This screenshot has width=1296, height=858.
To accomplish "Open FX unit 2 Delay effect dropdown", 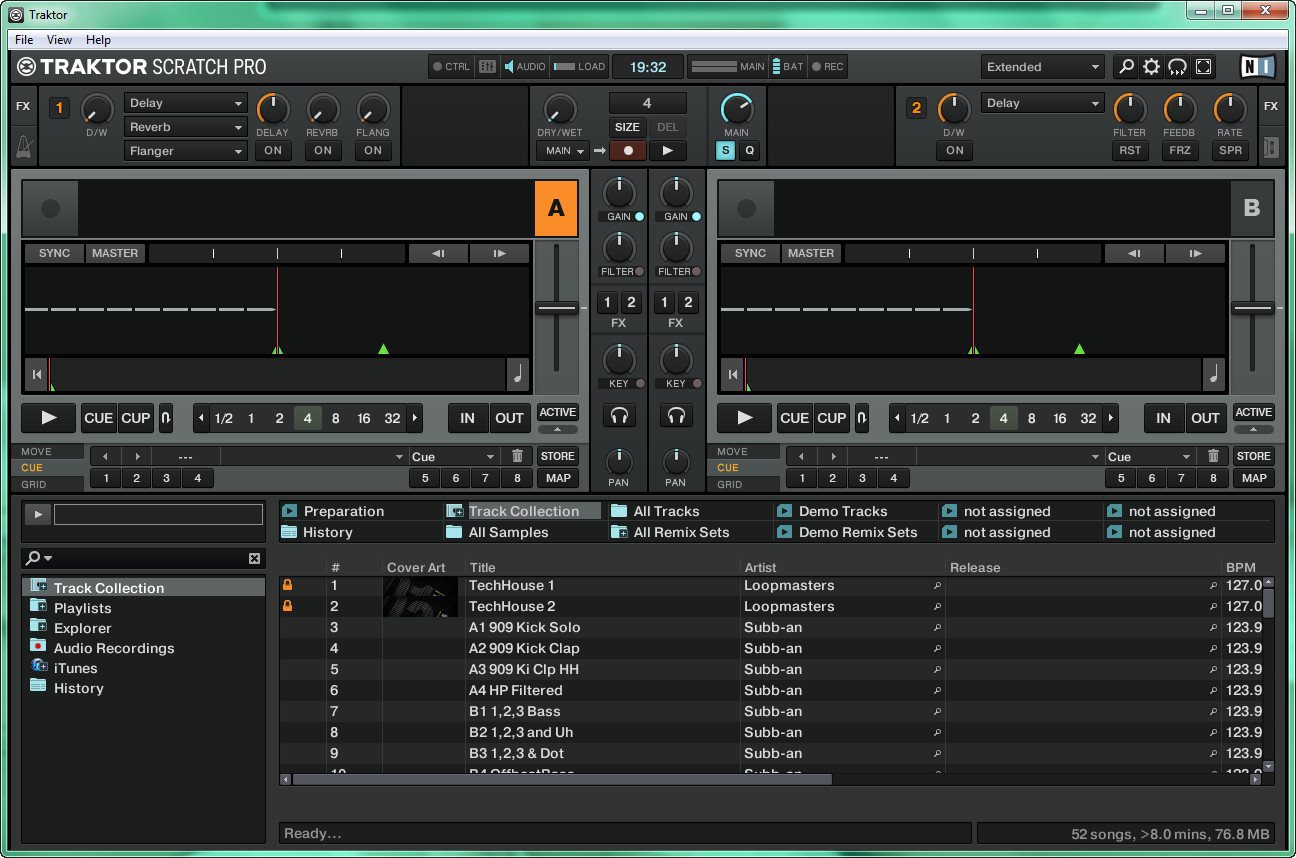I will (x=1043, y=103).
